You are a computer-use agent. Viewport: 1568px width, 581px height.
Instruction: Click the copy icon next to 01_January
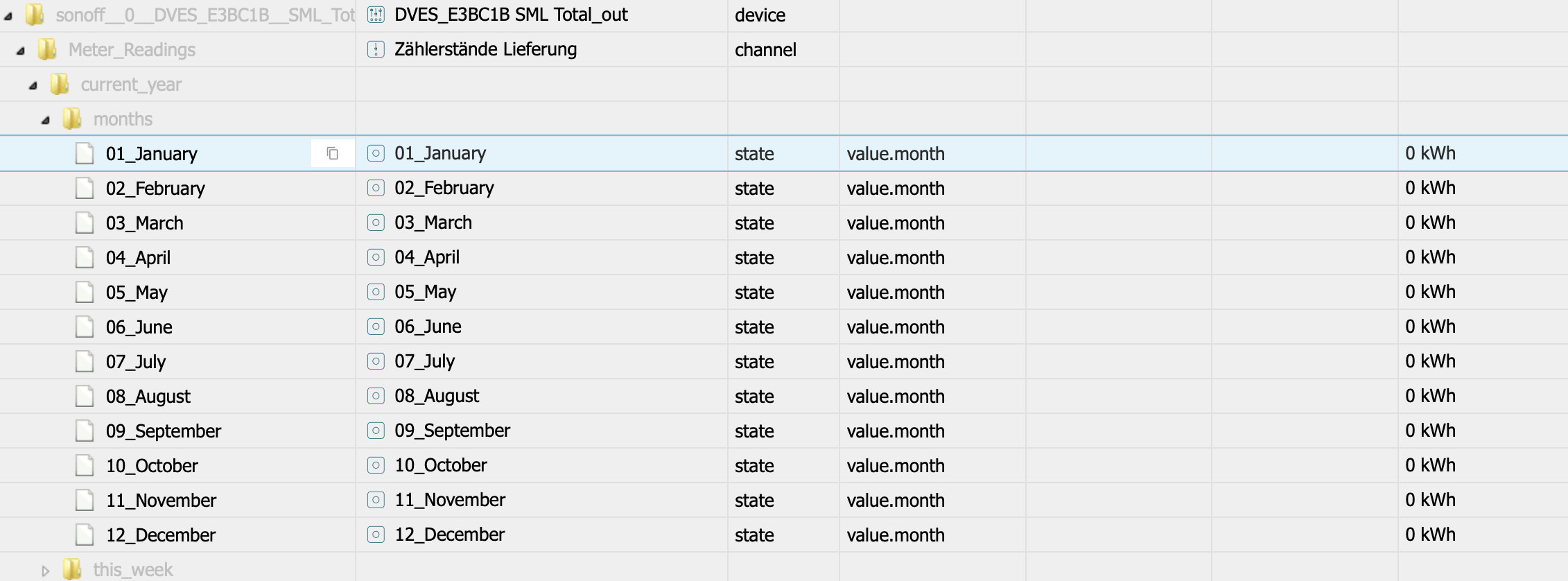(333, 153)
